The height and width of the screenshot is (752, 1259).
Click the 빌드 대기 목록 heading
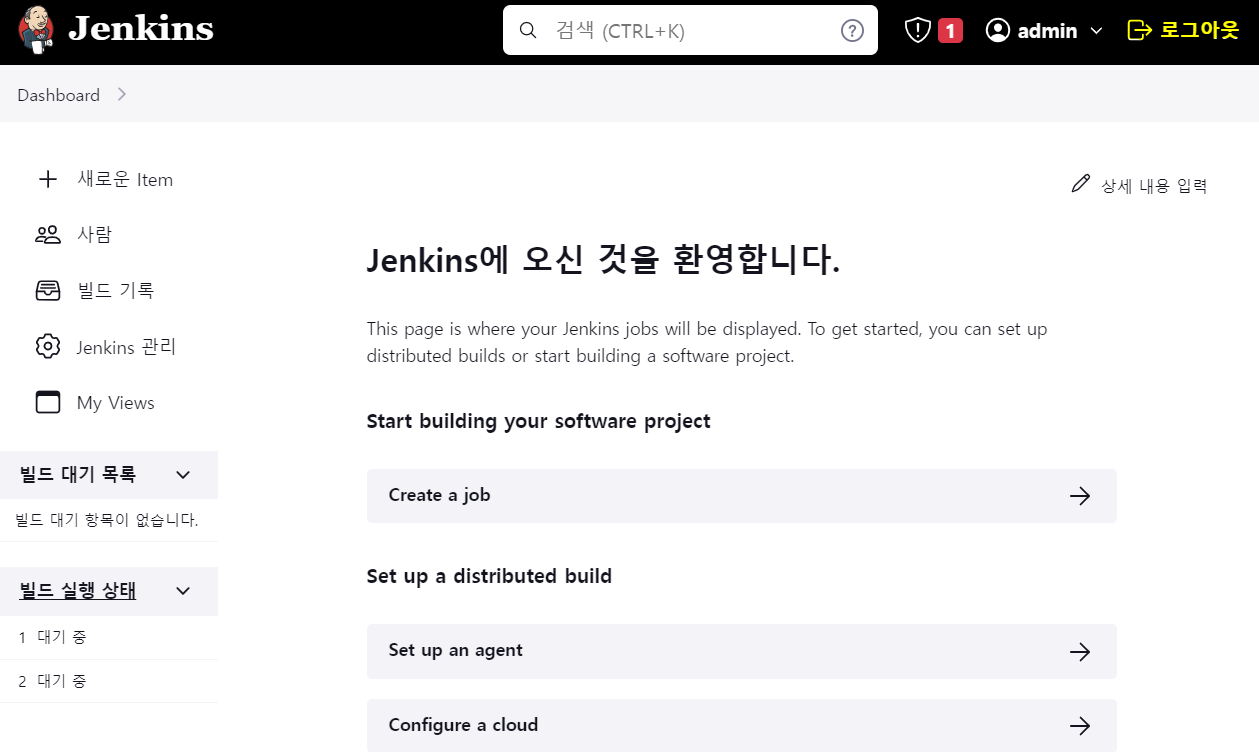77,475
